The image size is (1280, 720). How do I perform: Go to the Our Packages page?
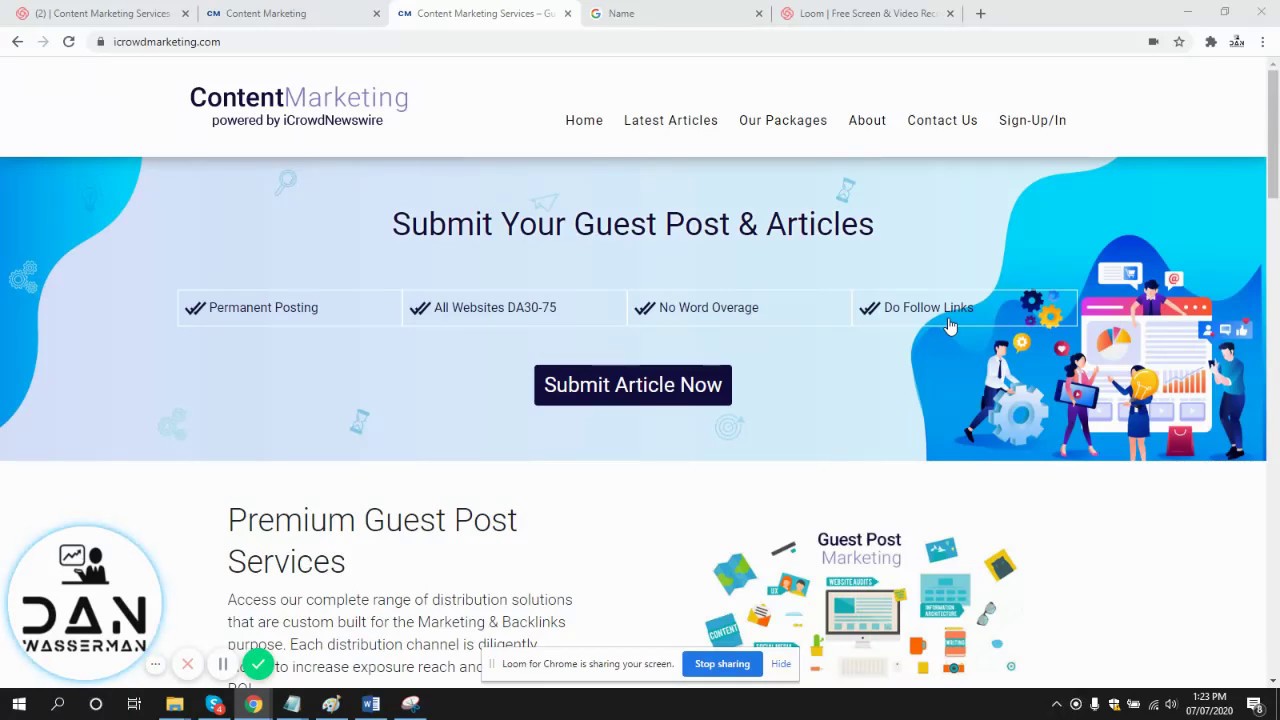[783, 120]
